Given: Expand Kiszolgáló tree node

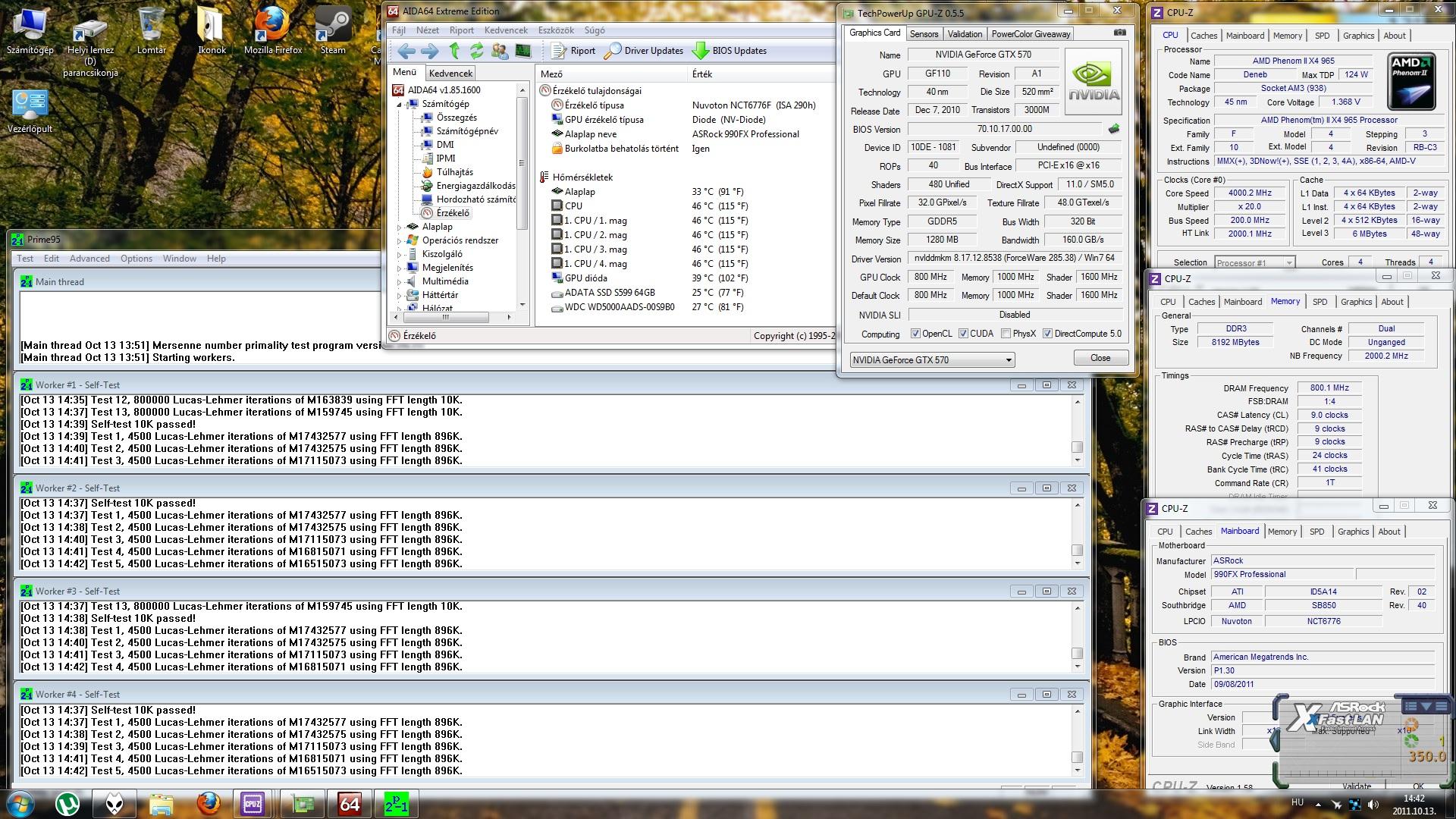Looking at the screenshot, I should pyautogui.click(x=399, y=254).
